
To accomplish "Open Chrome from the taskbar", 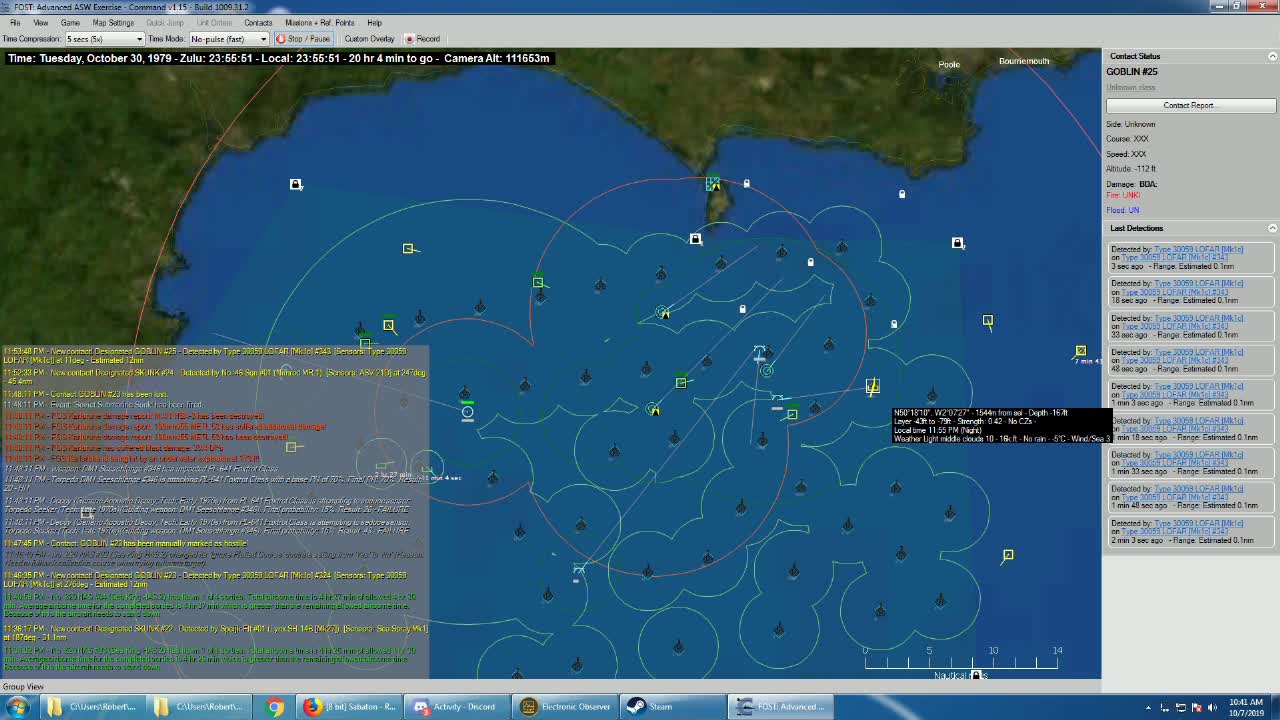I will point(274,706).
